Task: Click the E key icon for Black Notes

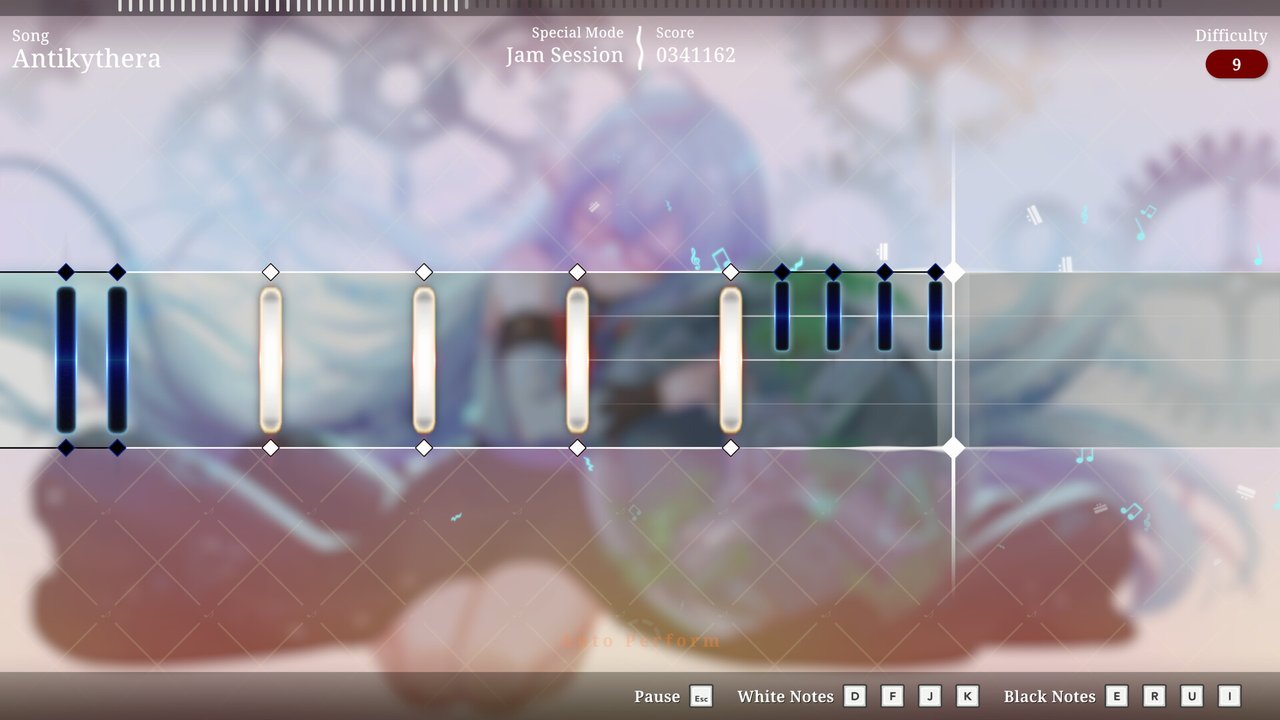Action: [1116, 696]
